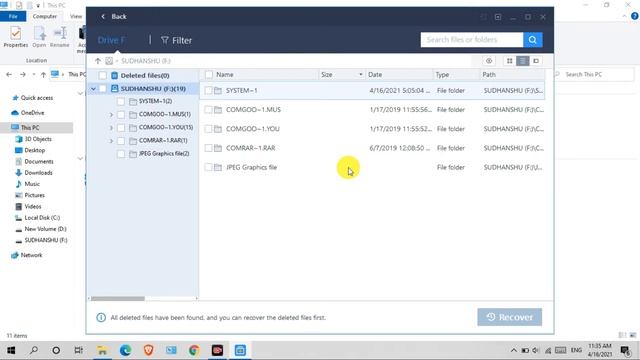Select This PC in Explorer sidebar

pyautogui.click(x=30, y=128)
